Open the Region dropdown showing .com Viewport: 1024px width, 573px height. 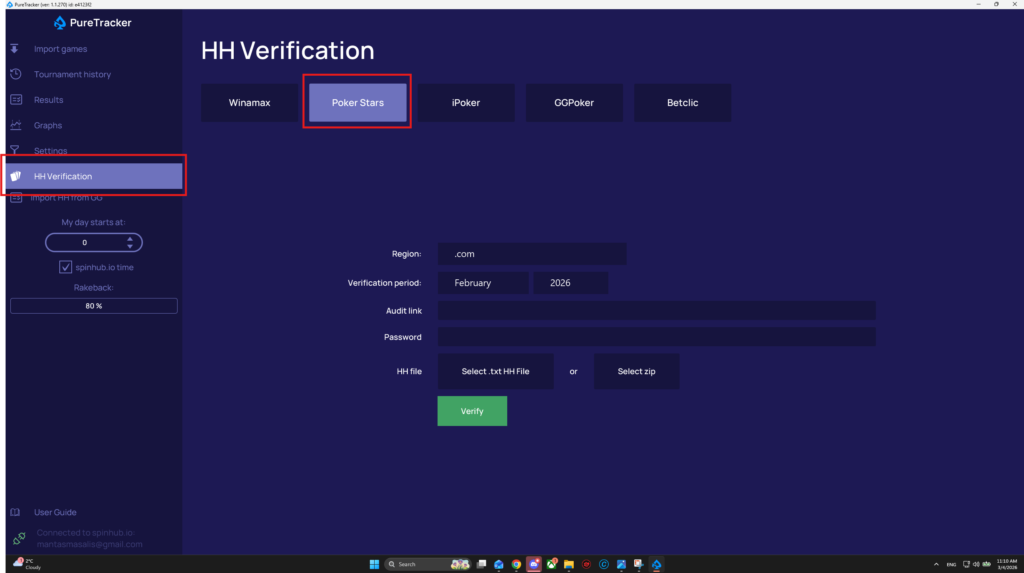coord(532,254)
